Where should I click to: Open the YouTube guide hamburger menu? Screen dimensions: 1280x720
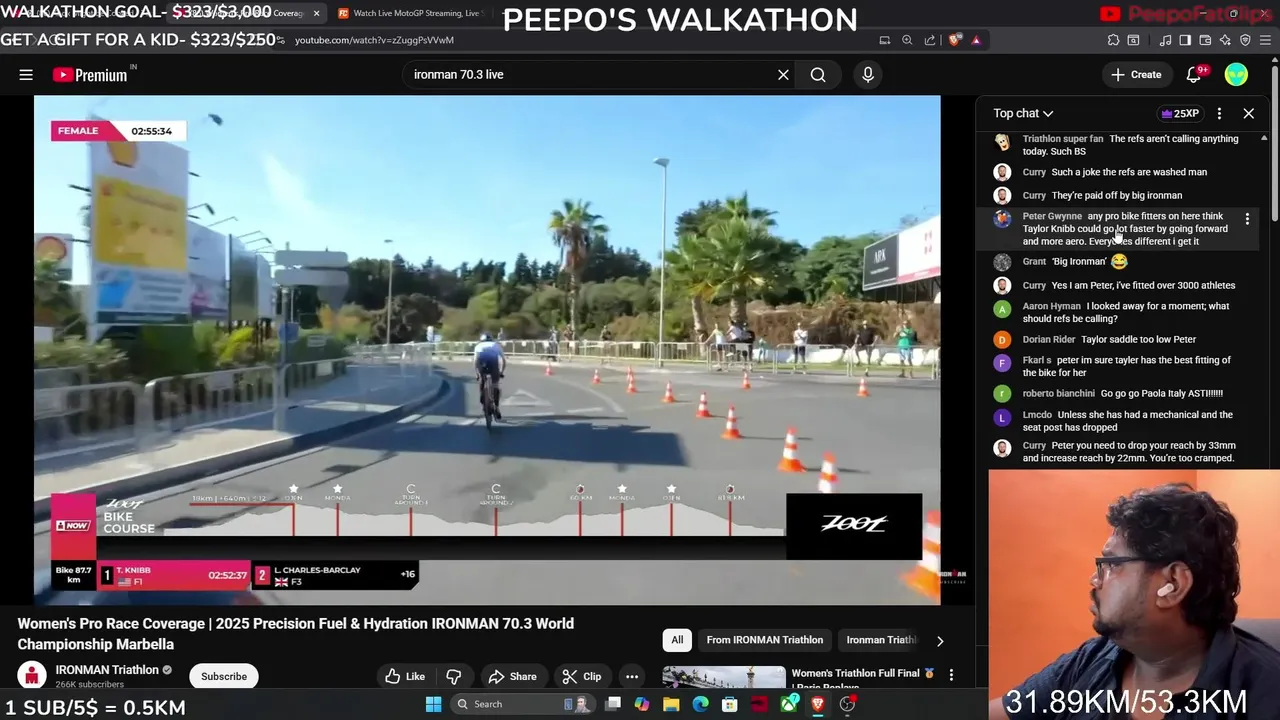[26, 74]
